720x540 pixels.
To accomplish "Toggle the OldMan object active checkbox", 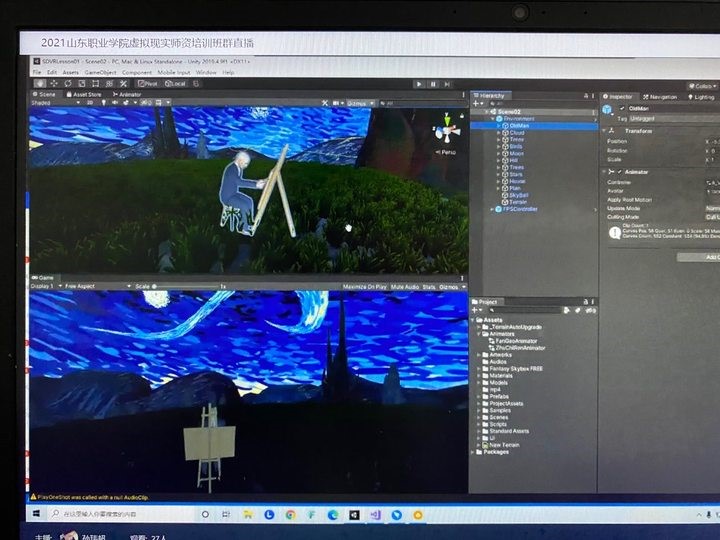I will pos(620,108).
